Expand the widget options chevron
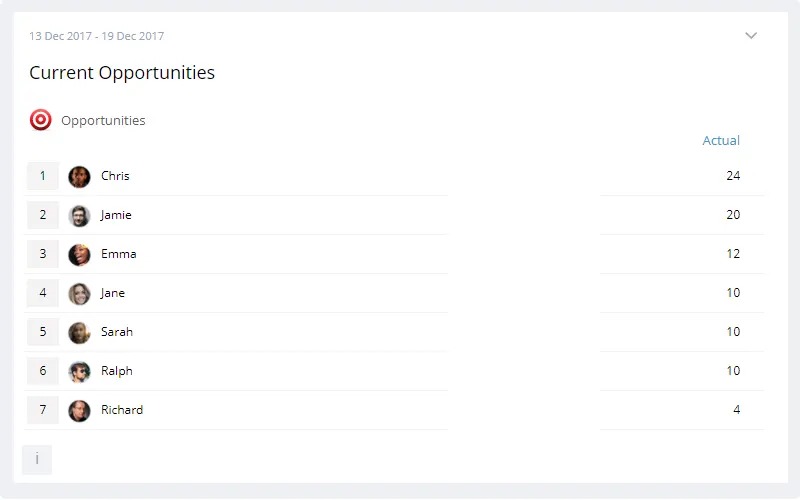800x500 pixels. click(x=751, y=36)
